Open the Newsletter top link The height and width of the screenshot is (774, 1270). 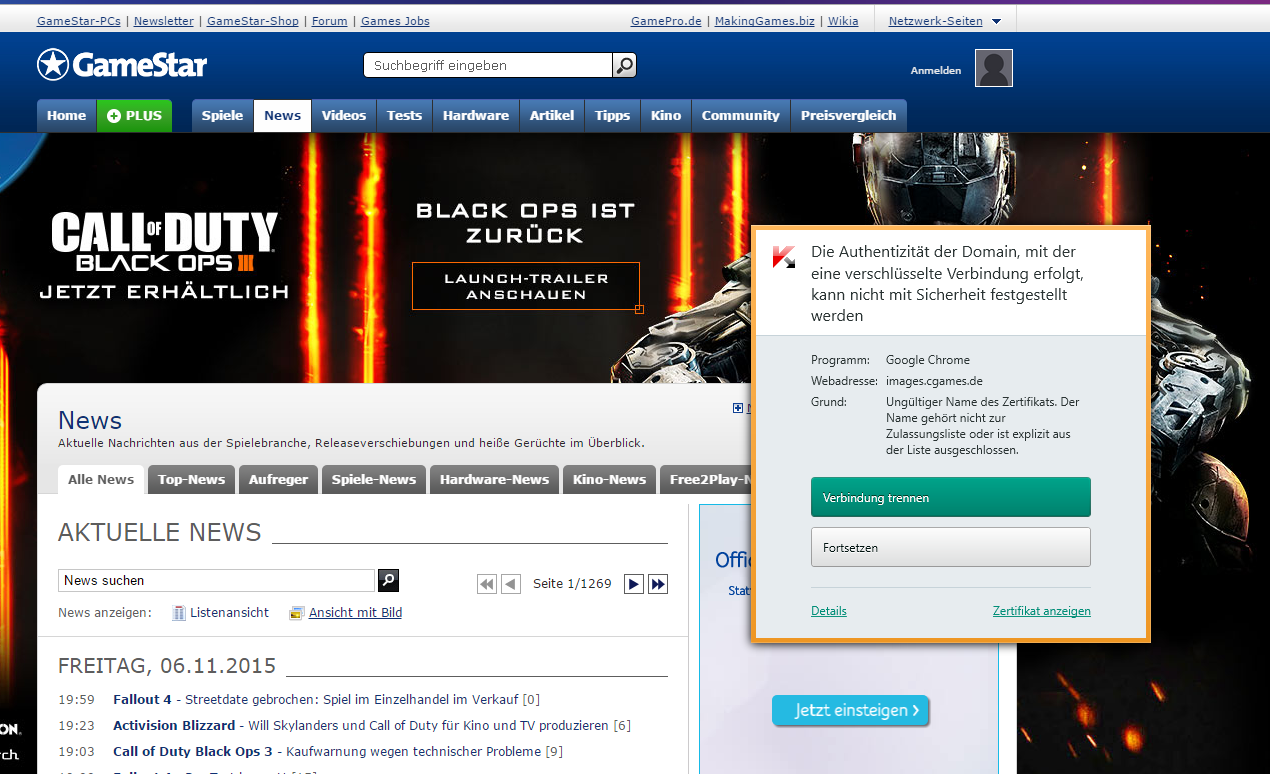click(x=164, y=21)
